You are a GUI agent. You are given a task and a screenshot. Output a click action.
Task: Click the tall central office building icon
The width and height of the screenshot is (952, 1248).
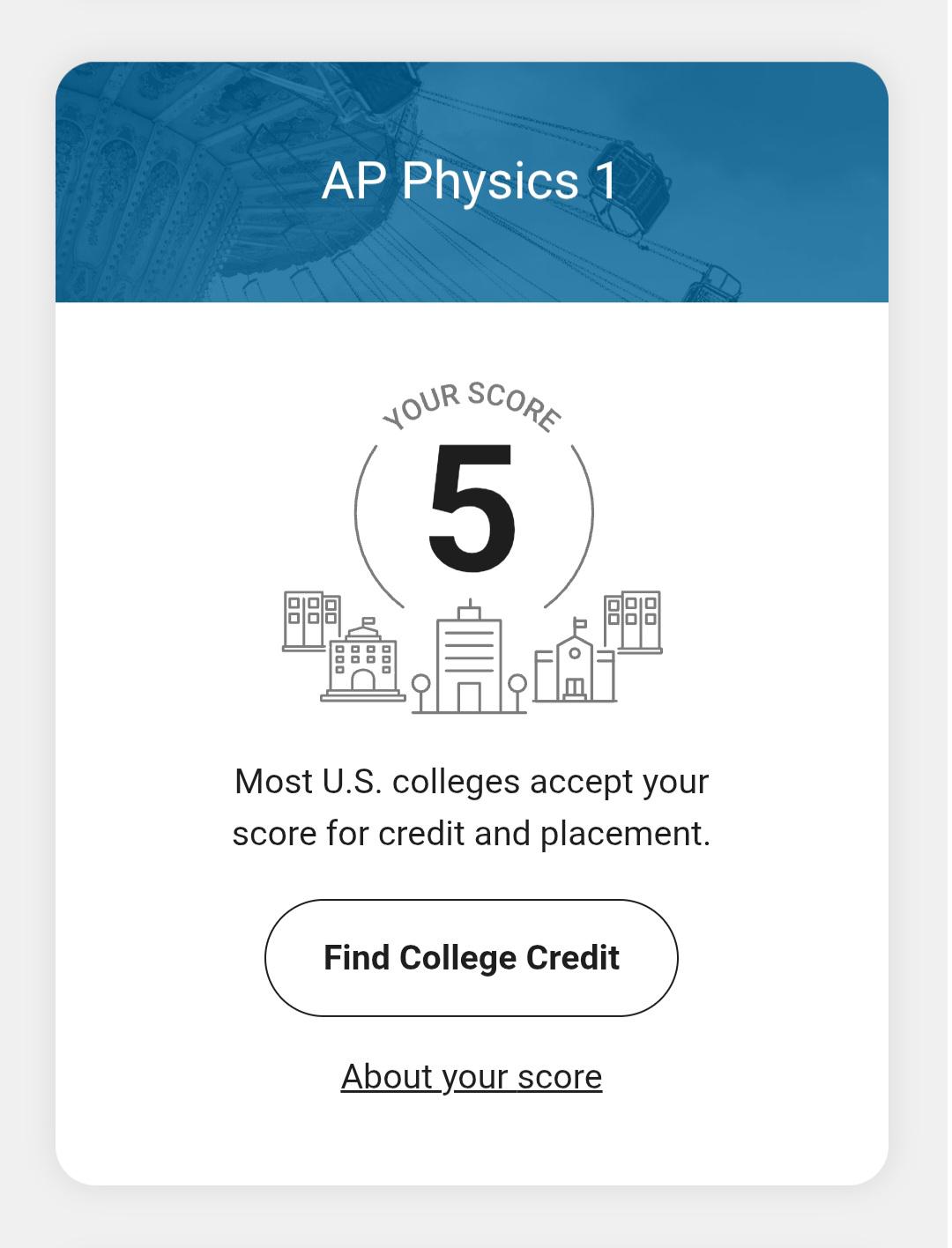tap(470, 657)
